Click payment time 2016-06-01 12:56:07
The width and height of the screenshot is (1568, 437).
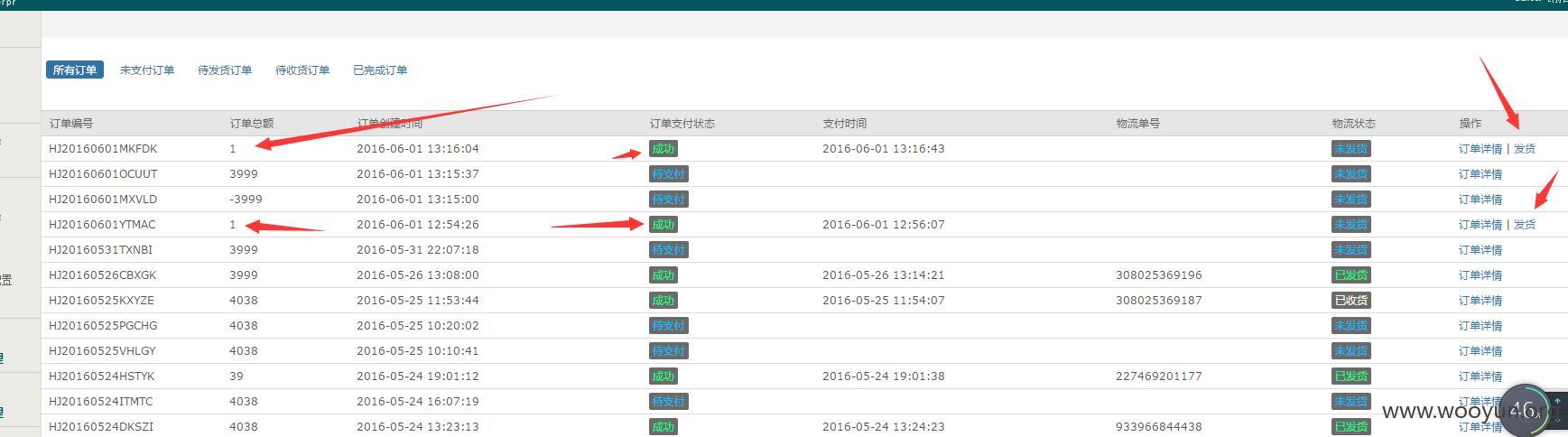click(884, 225)
